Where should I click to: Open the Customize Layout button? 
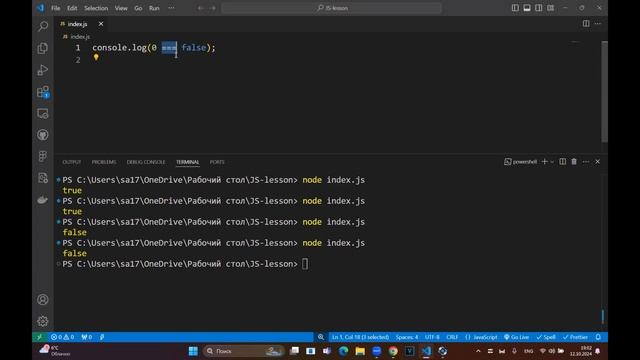click(x=551, y=8)
